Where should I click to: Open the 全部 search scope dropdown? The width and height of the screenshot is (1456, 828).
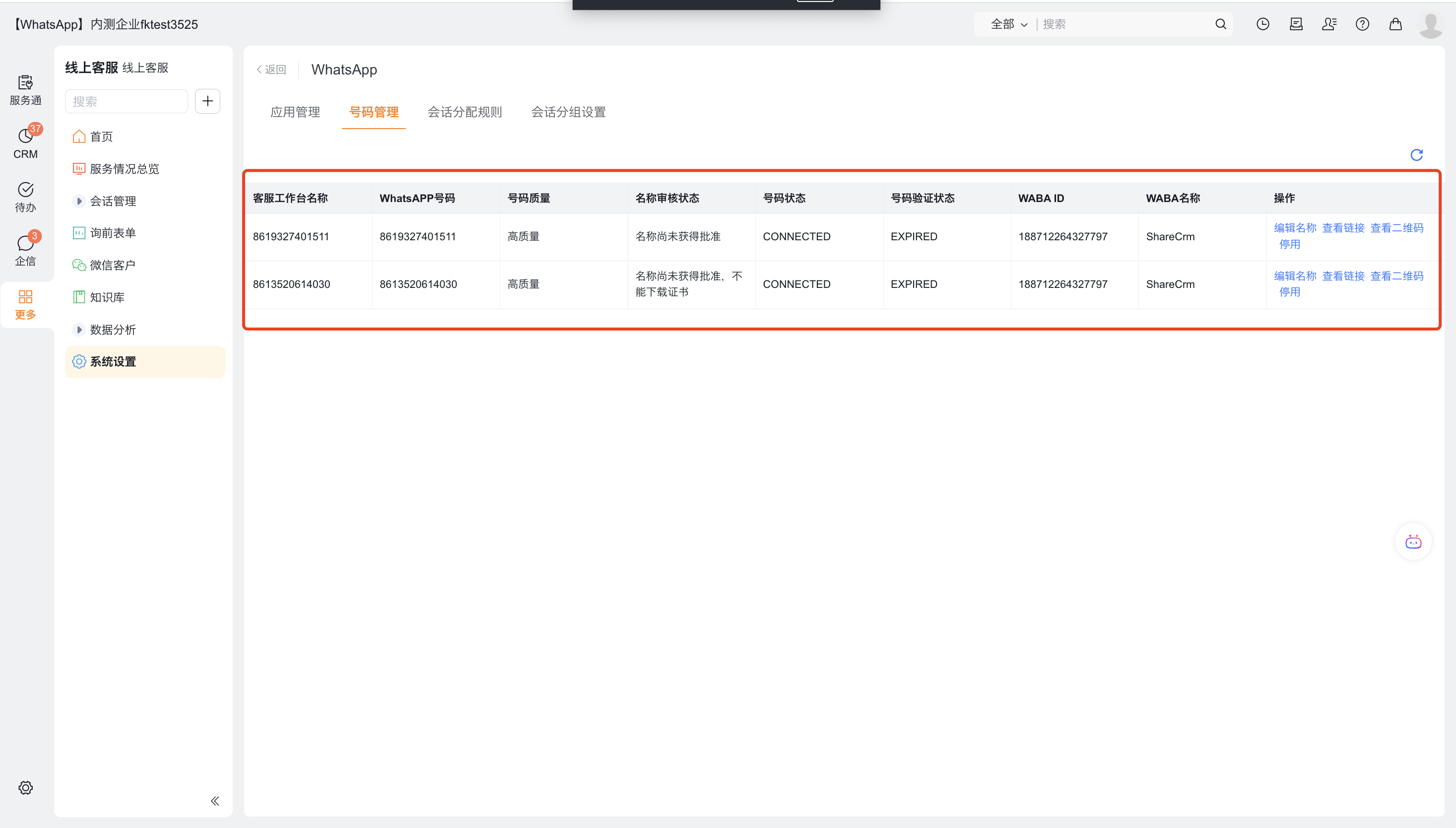click(x=1008, y=24)
